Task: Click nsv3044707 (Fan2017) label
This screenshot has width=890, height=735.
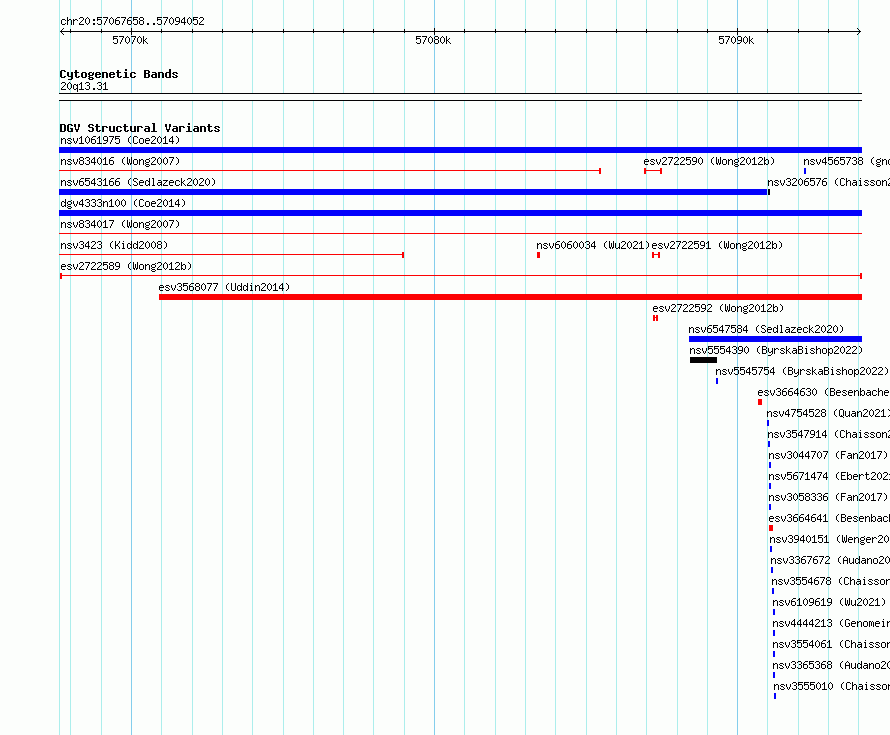Action: coord(828,455)
